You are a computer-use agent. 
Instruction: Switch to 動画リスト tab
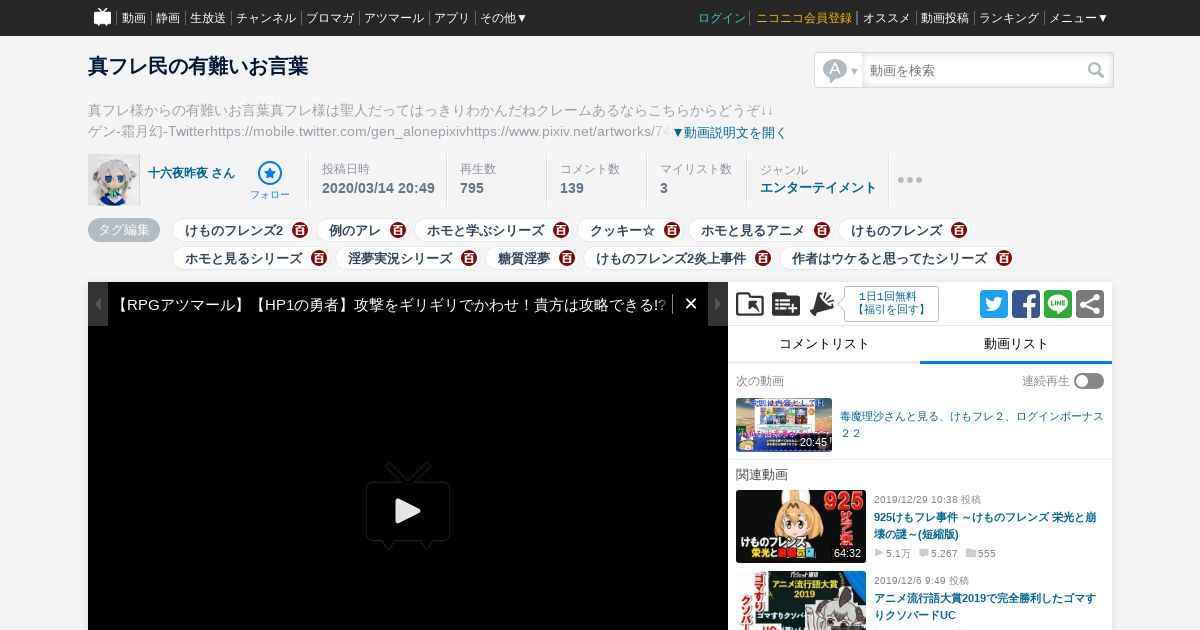click(x=1016, y=344)
